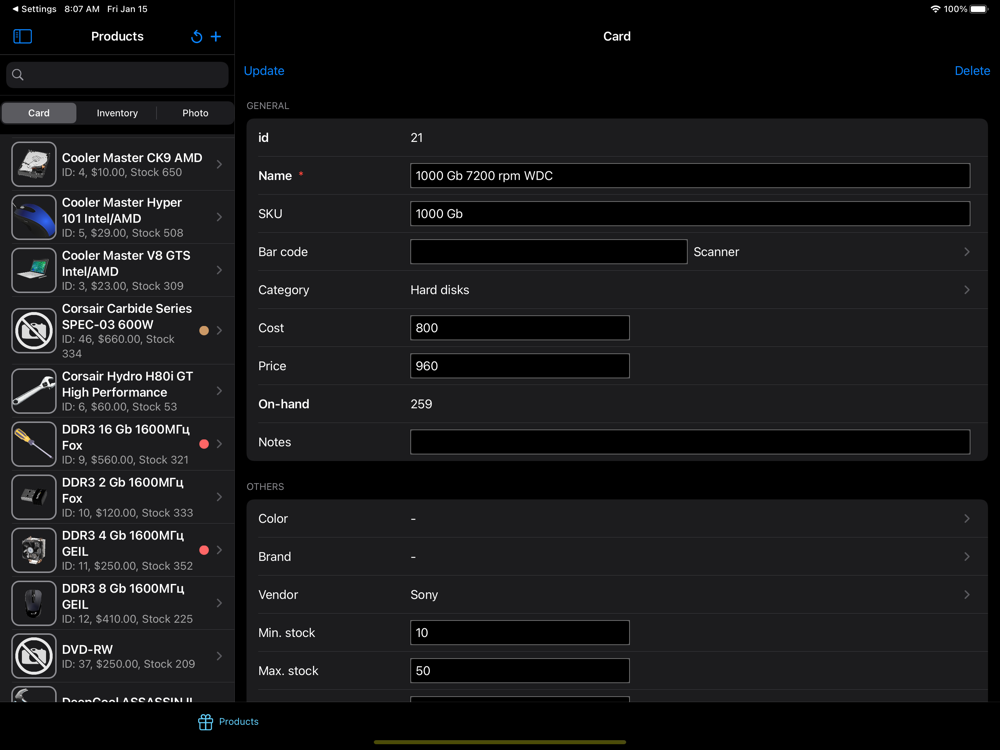
Task: Click the product search field
Action: pos(117,75)
